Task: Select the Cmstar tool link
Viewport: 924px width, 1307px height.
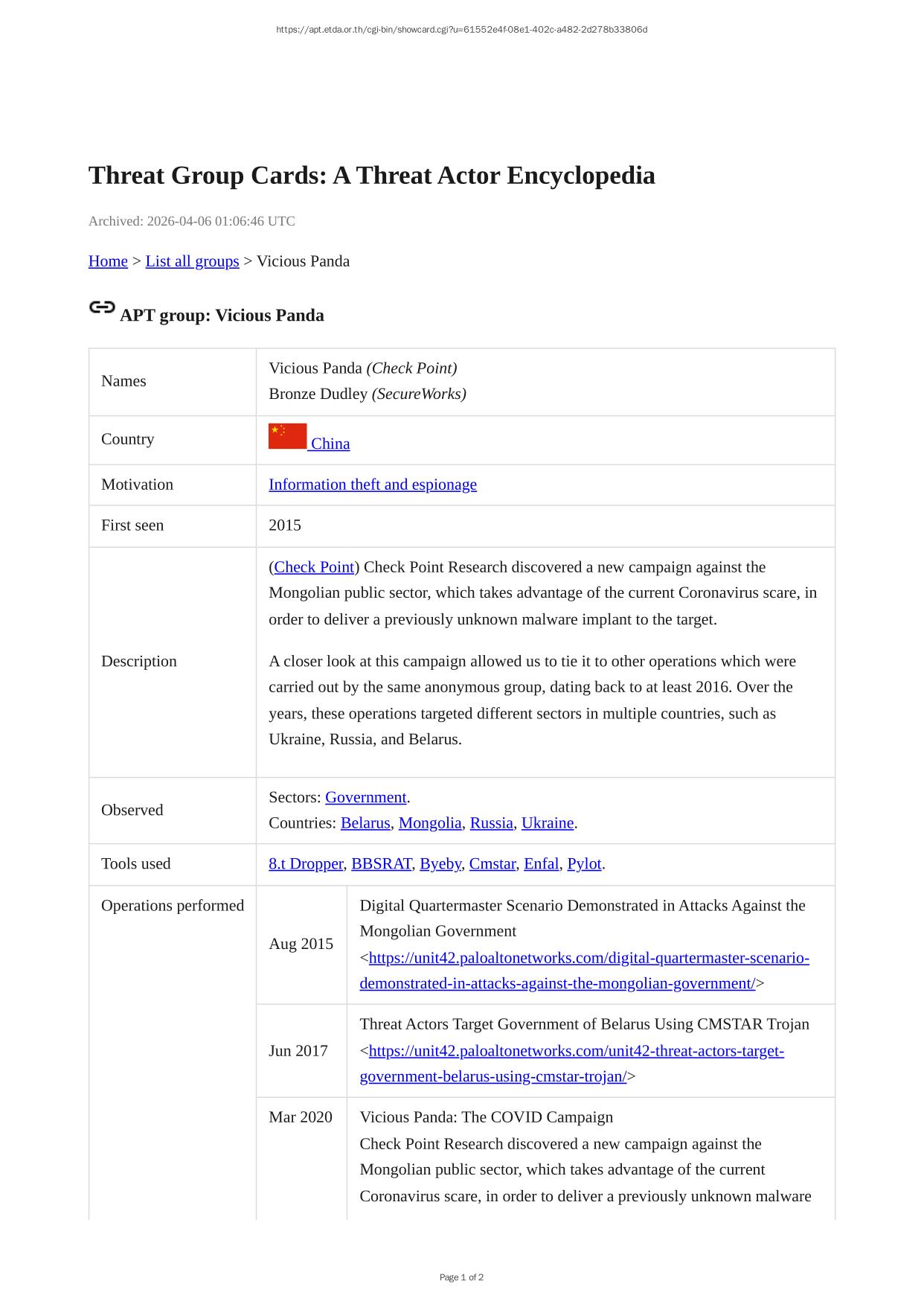Action: tap(492, 864)
